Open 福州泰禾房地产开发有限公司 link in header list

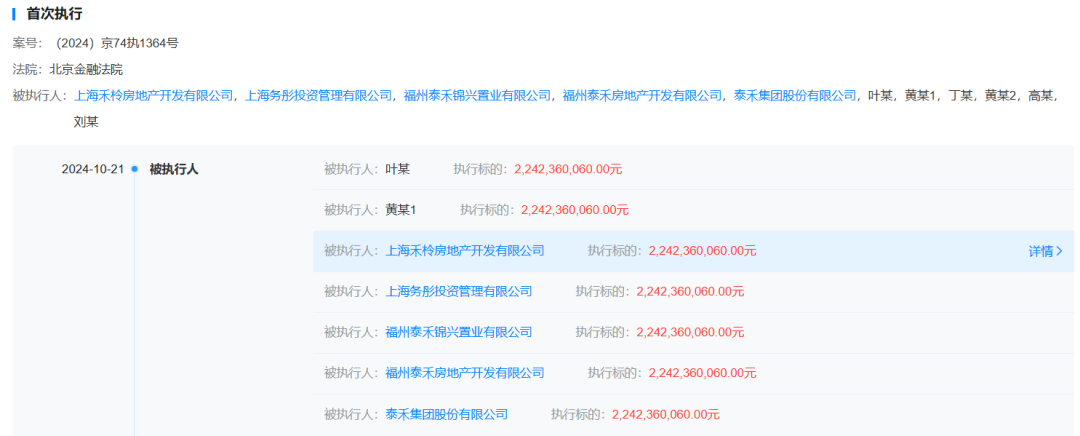[643, 96]
